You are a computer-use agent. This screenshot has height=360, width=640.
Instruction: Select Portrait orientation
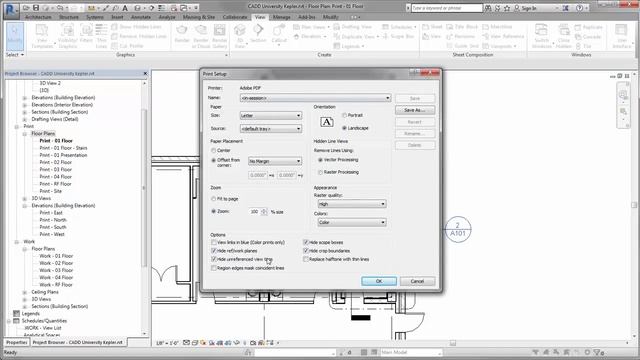[x=344, y=116]
